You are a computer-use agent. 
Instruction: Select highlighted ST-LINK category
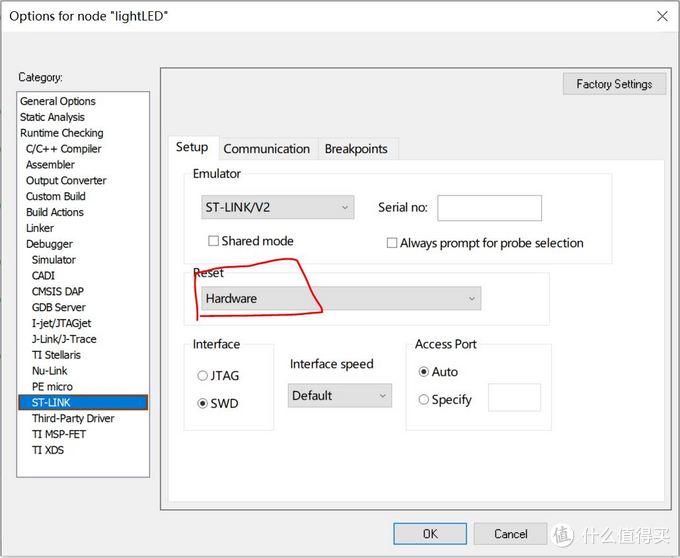click(83, 402)
